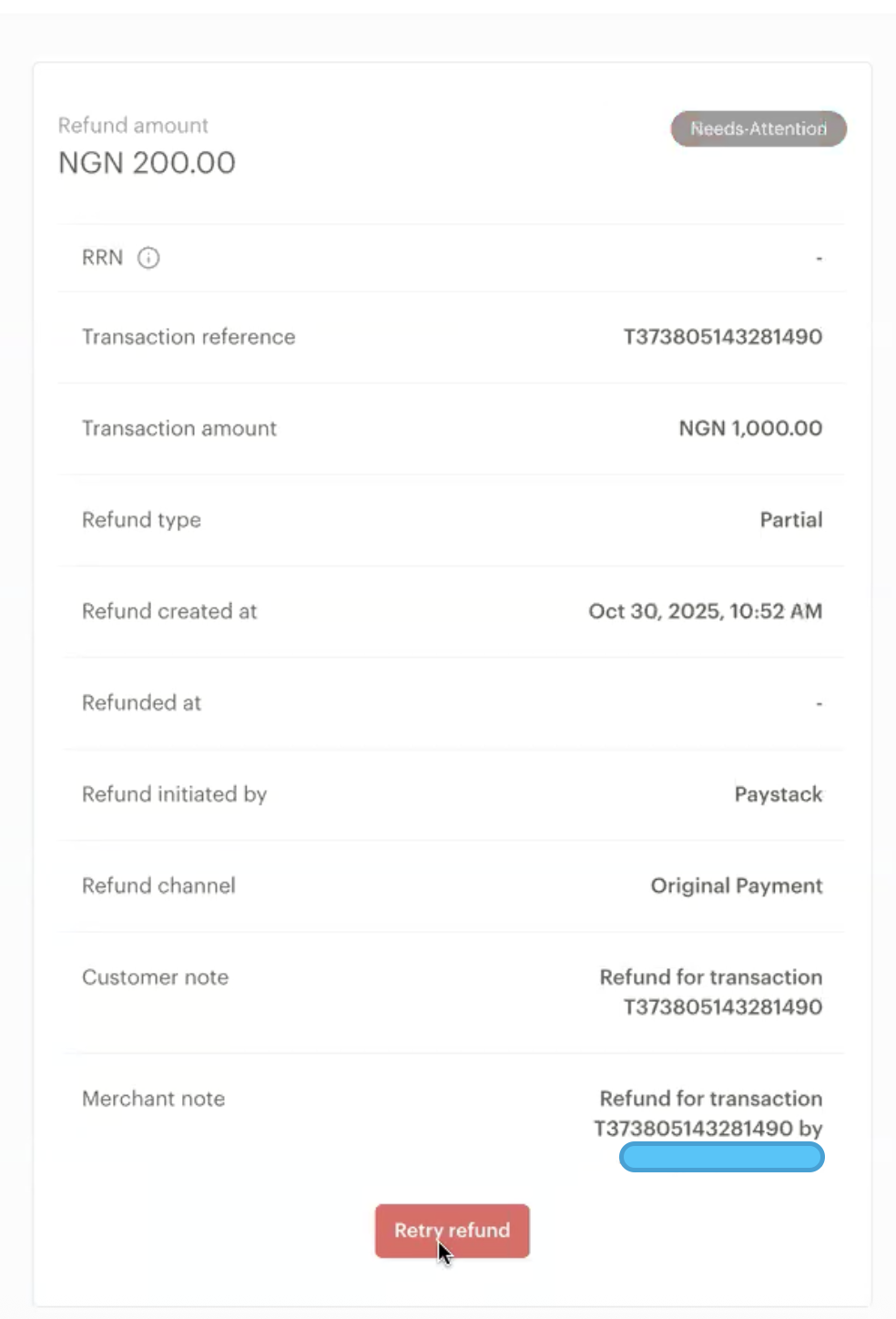Viewport: 896px width, 1319px height.
Task: Click the Retry refund button
Action: tap(452, 1231)
